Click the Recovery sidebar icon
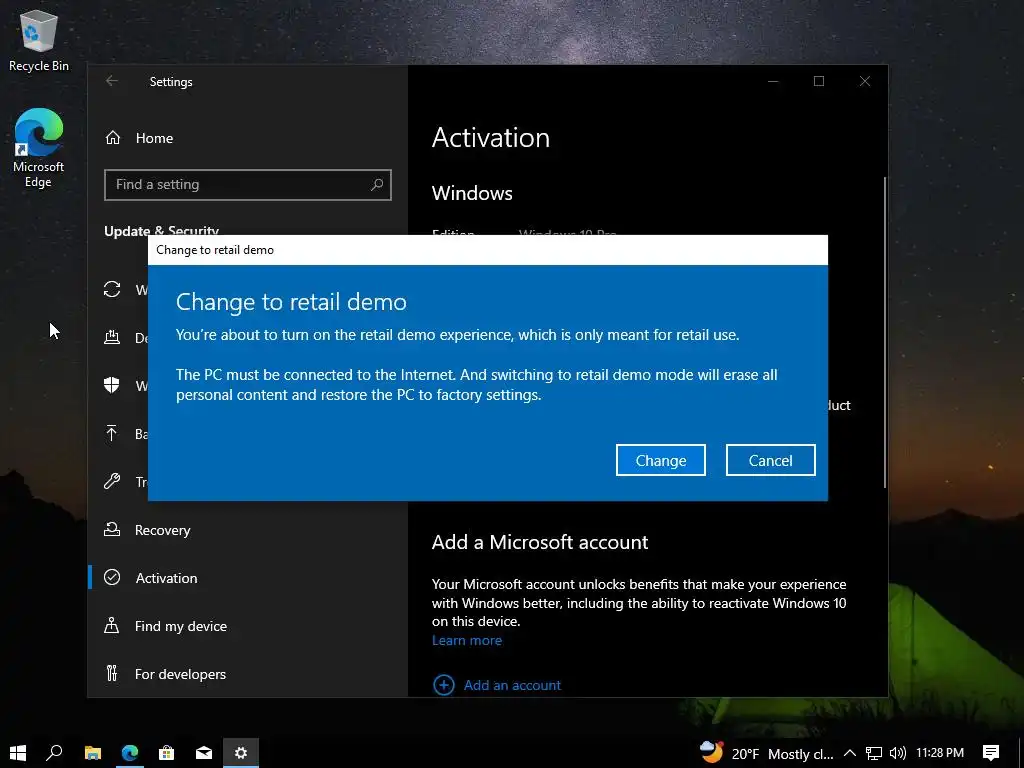Screen dimensions: 1024x768 pos(112,529)
